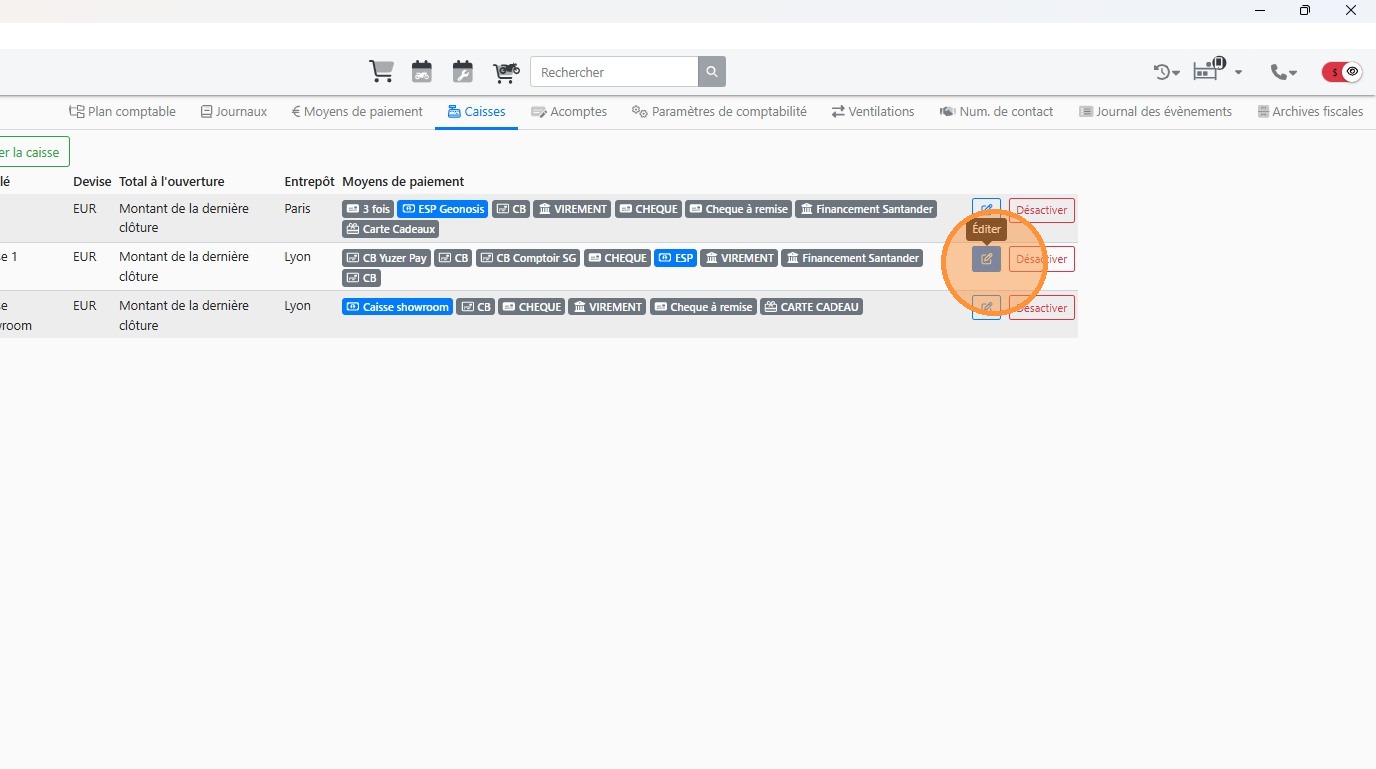Click the Entrepôt column header

pos(309,182)
